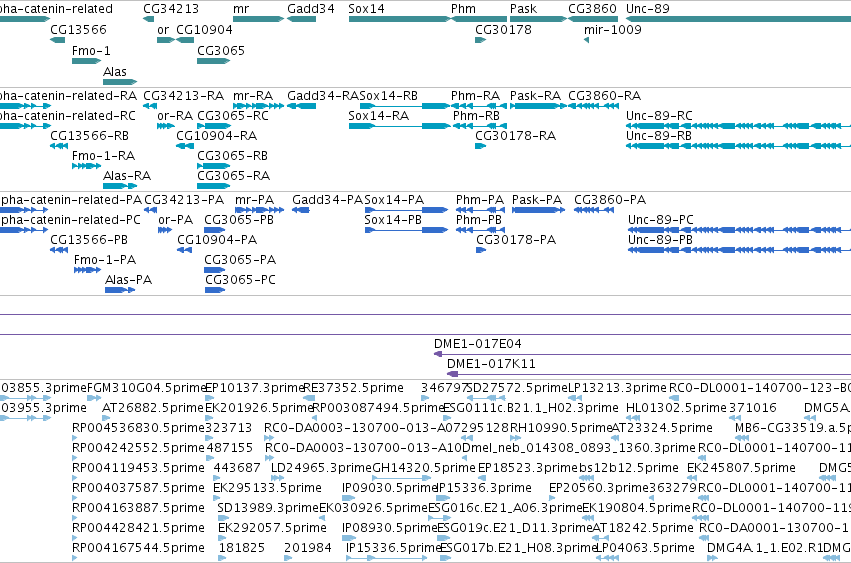Select the CG30178 gene label without suffix
851x563 pixels.
point(503,30)
